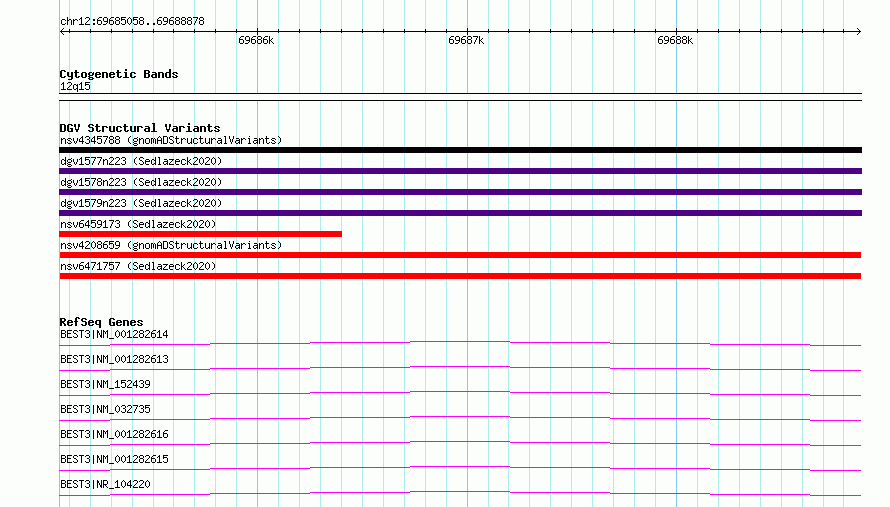
Task: Select the BEST3|NM_001282615 transcript label
Action: coord(114,459)
